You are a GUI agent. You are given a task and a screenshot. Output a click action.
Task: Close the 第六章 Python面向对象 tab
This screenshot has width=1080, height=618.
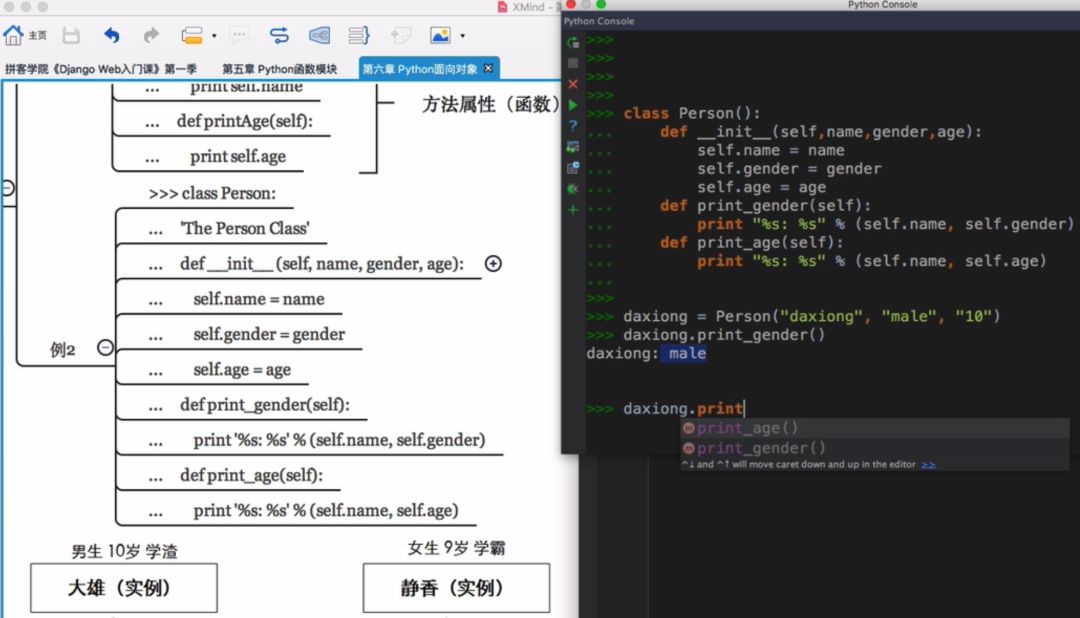(489, 68)
